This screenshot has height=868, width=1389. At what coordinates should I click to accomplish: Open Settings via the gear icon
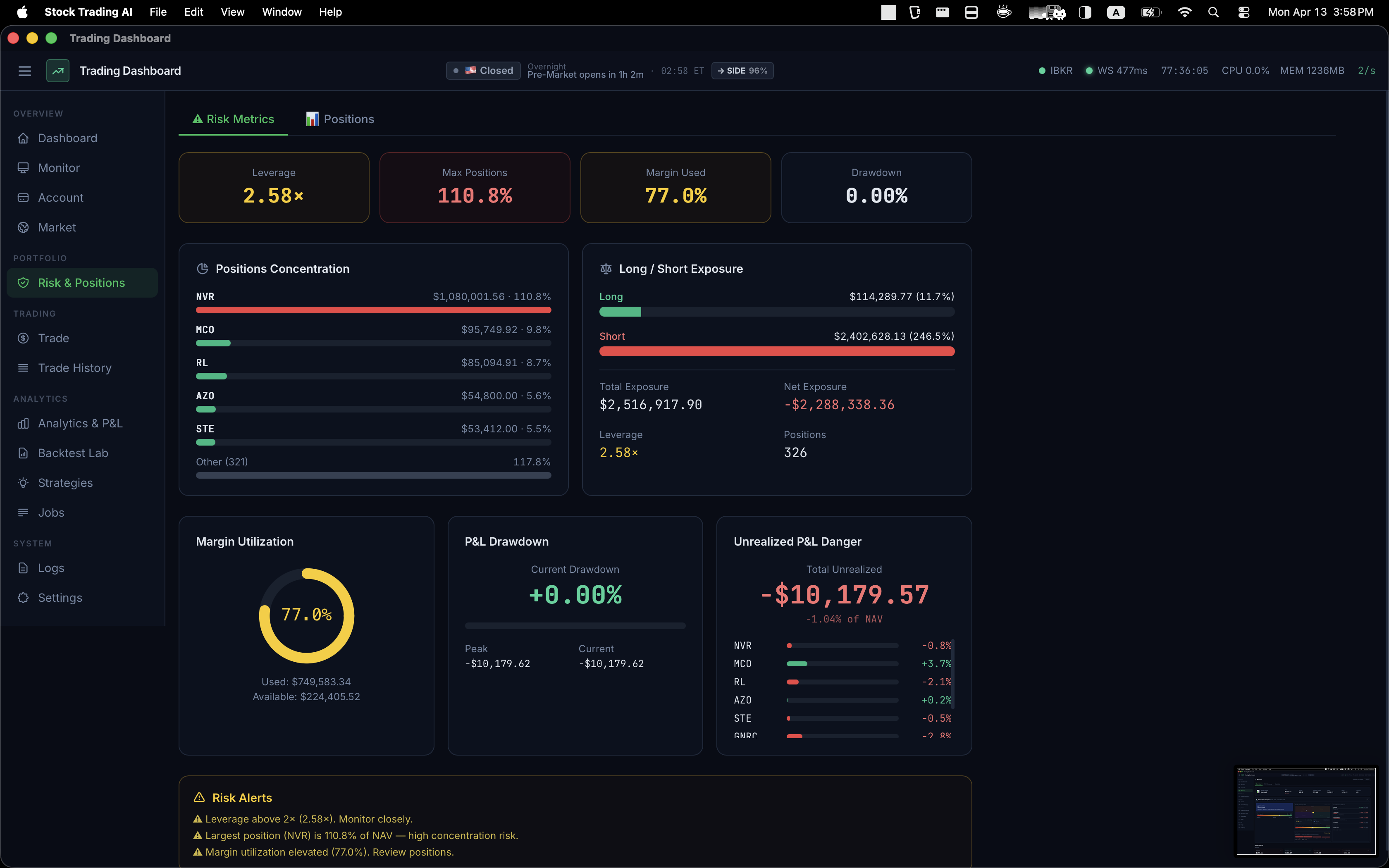click(23, 598)
